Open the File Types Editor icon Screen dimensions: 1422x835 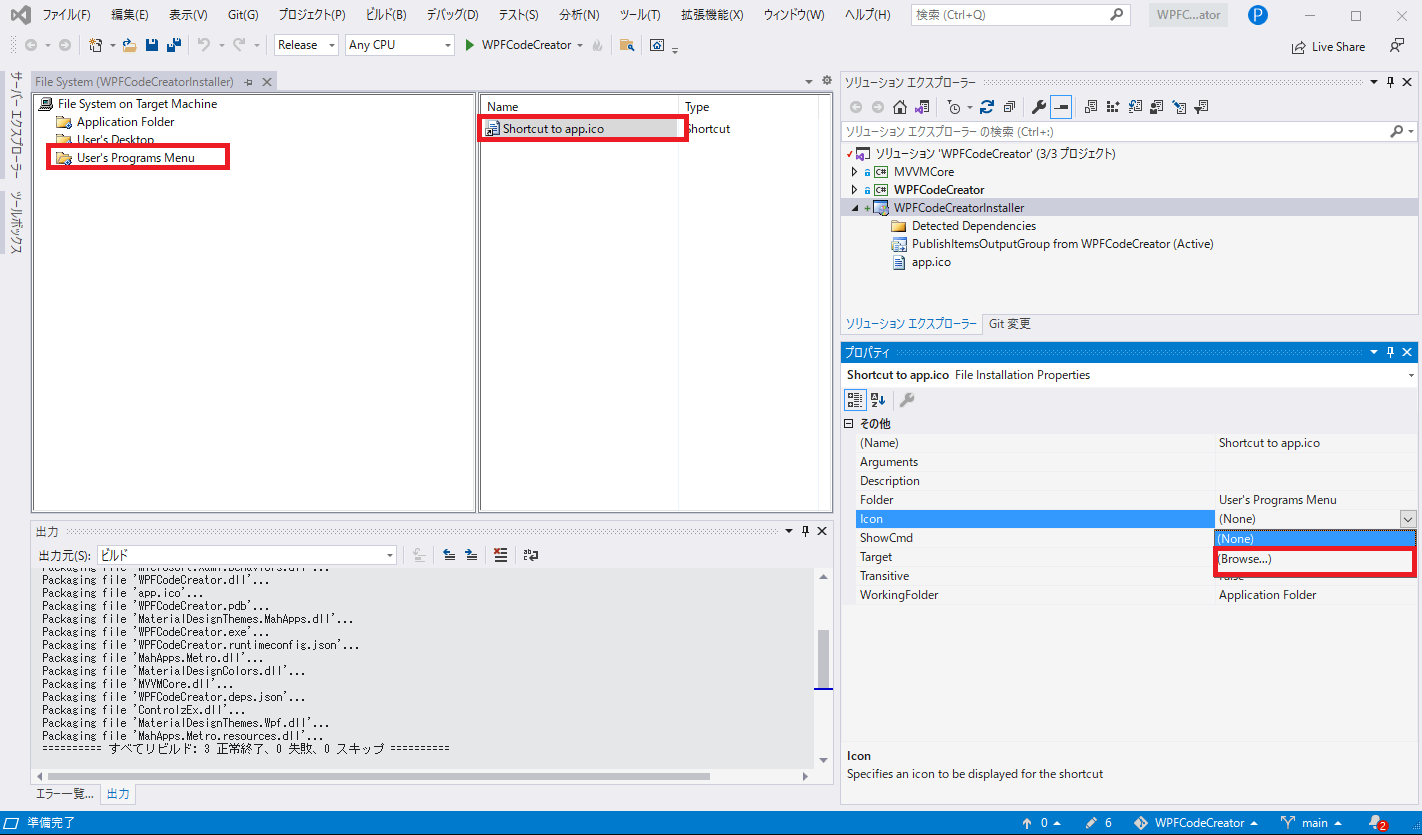1134,107
